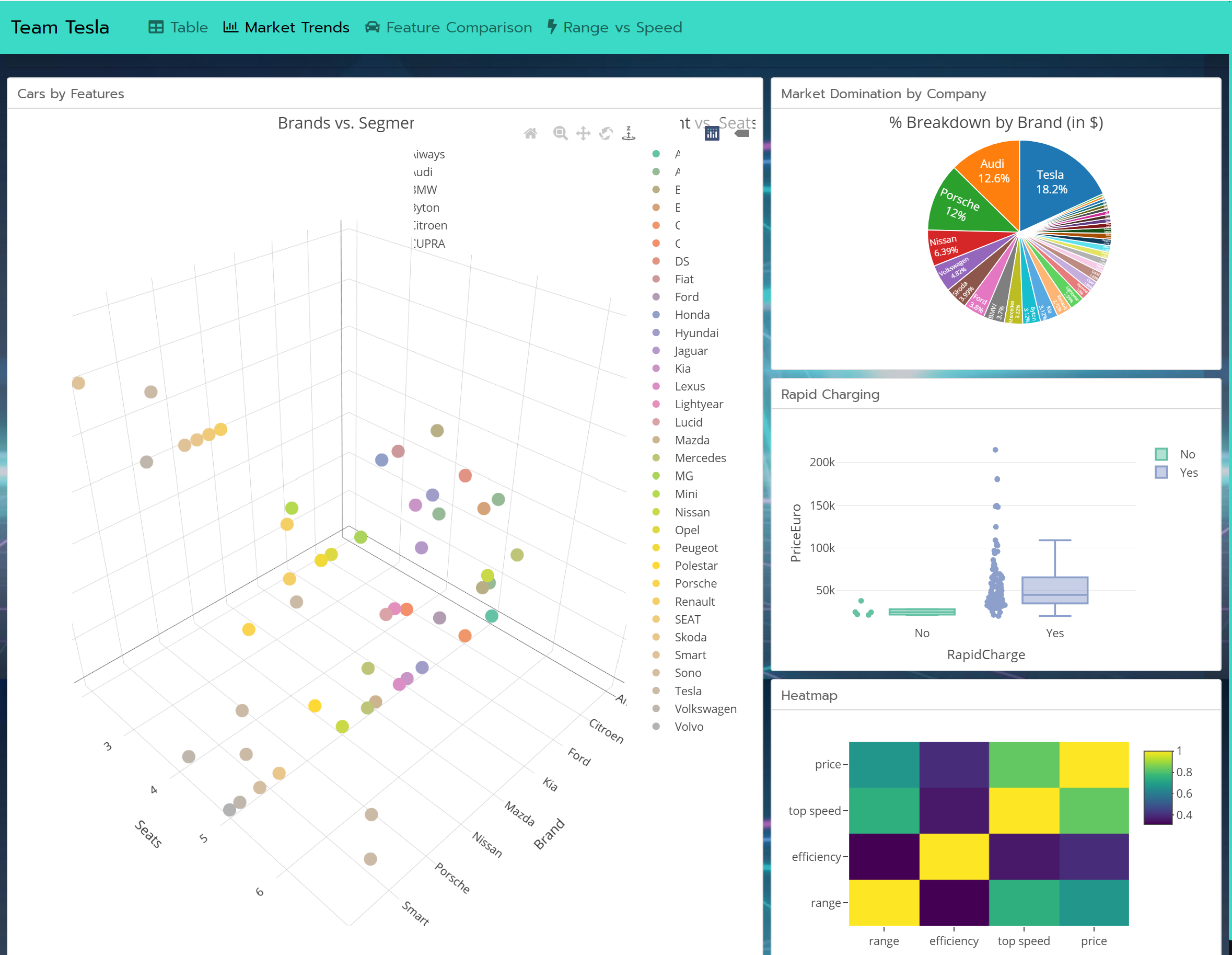Screen dimensions: 1232x955
Task: Click the bar chart icon in navbar
Action: (230, 27)
